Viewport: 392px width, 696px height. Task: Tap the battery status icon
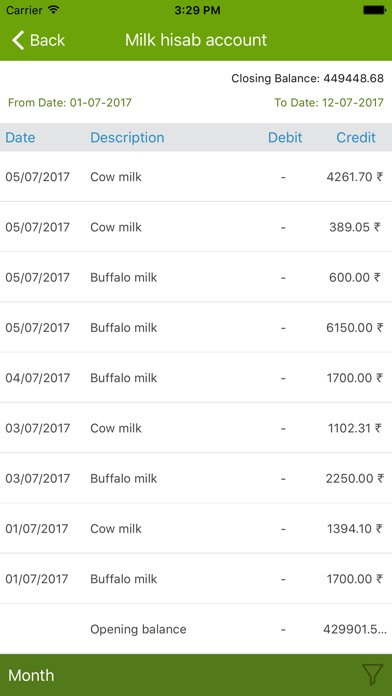pyautogui.click(x=374, y=10)
